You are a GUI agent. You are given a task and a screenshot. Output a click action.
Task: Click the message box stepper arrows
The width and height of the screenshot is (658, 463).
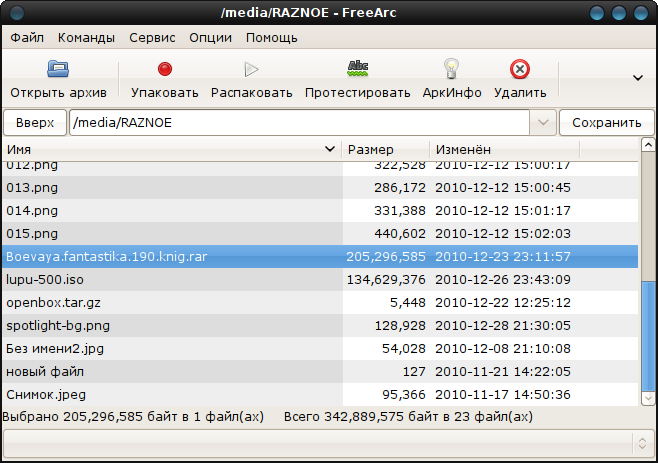tap(642, 443)
